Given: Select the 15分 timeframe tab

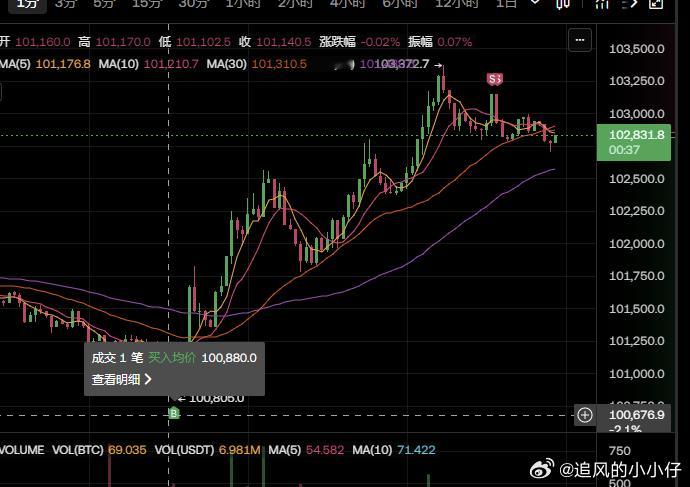Looking at the screenshot, I should [x=147, y=4].
